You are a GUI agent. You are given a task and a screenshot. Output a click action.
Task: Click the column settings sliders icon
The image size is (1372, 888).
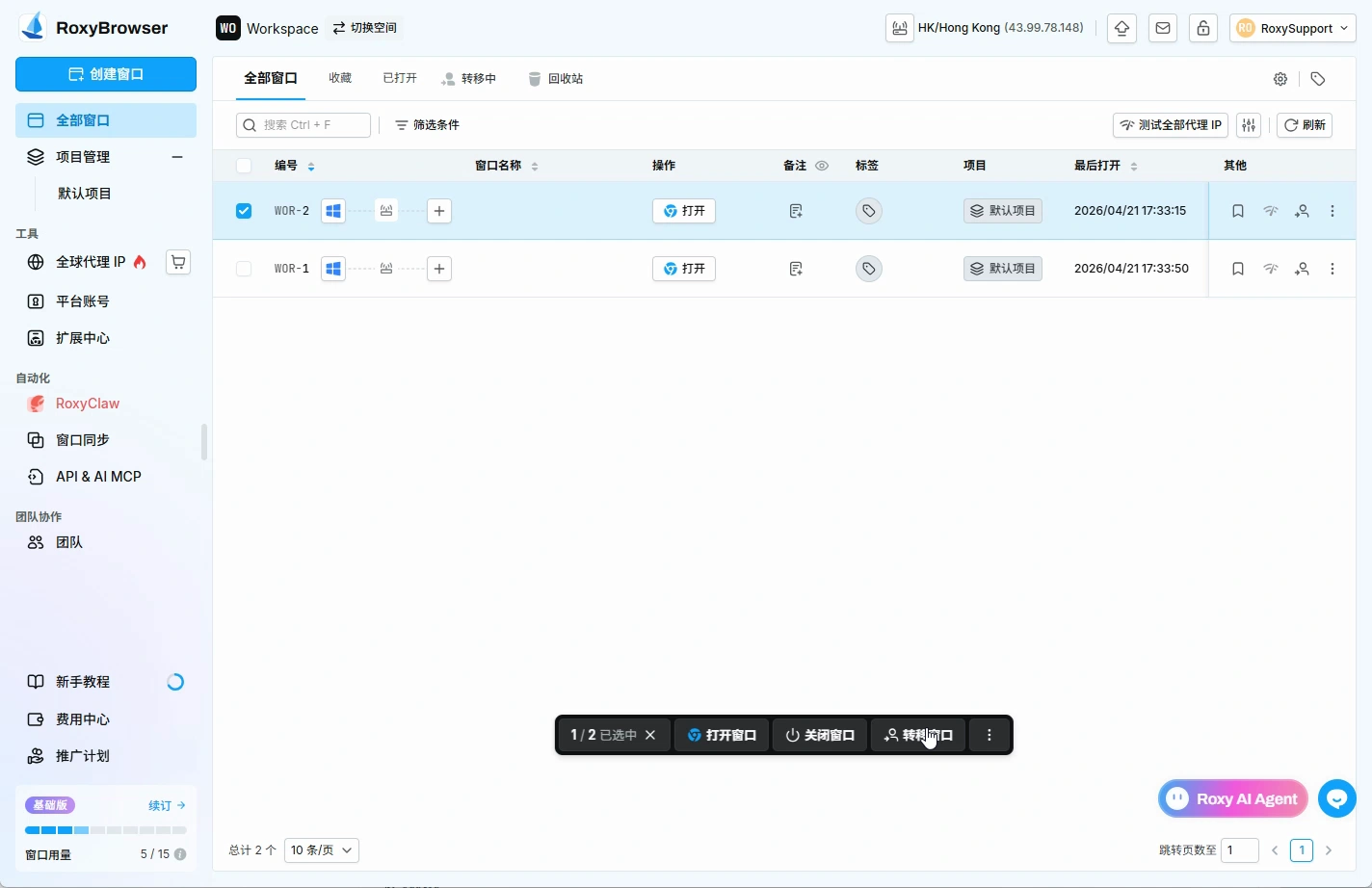(x=1249, y=125)
